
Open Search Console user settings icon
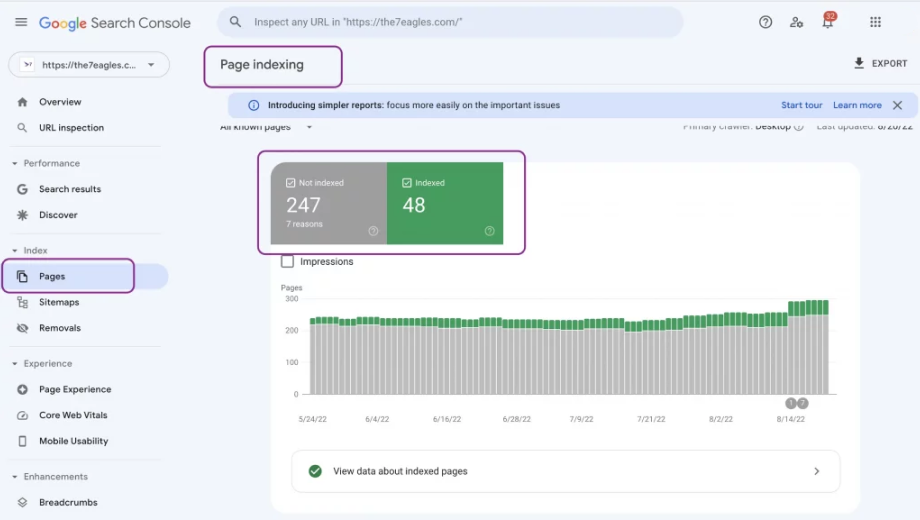click(x=796, y=22)
